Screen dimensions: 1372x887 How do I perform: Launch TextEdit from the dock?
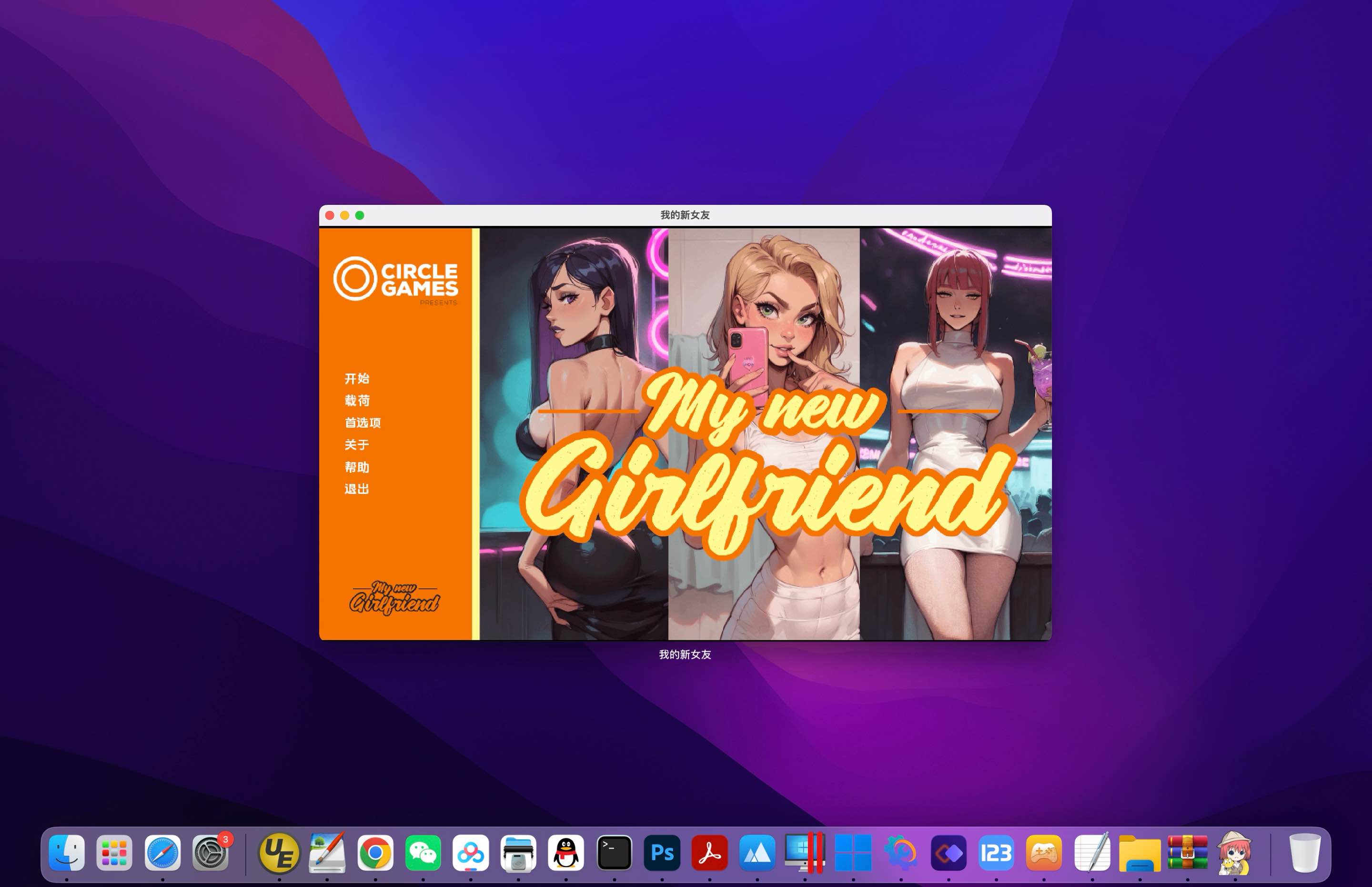pos(1092,852)
